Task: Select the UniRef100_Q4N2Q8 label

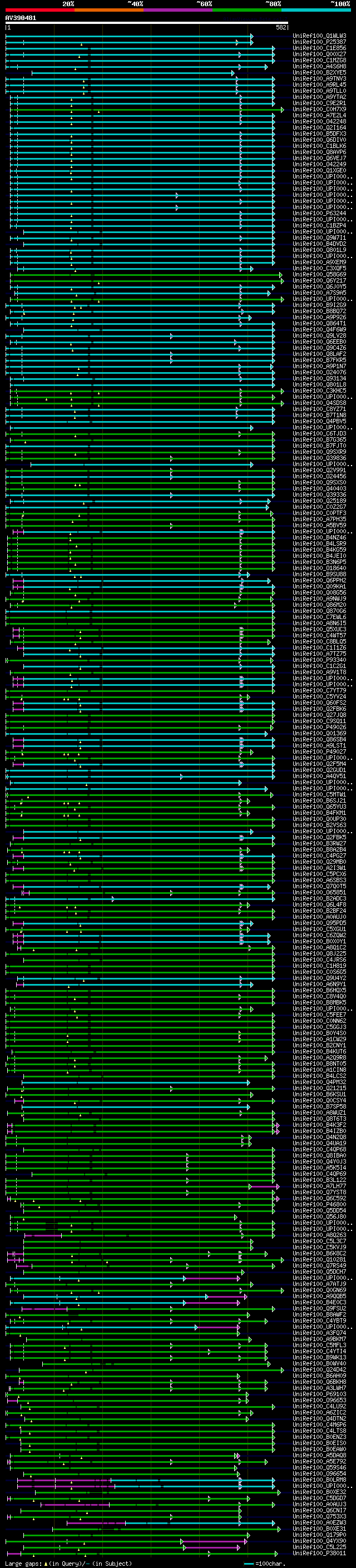Action: click(319, 1137)
